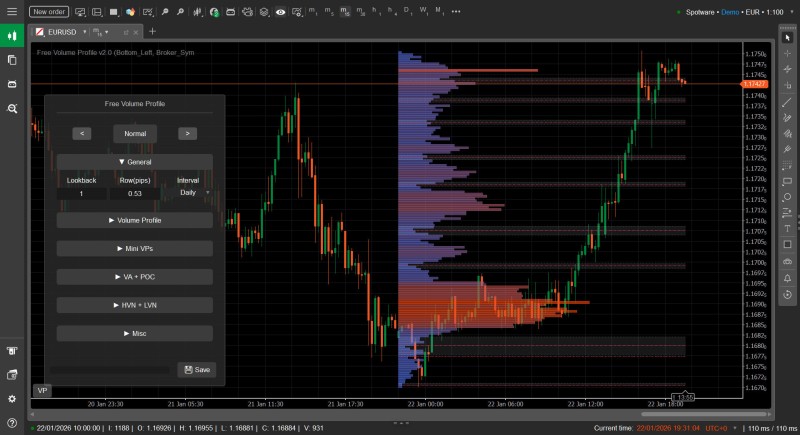Switch to W1 weekly timeframe
The width and height of the screenshot is (800, 435).
pyautogui.click(x=423, y=11)
